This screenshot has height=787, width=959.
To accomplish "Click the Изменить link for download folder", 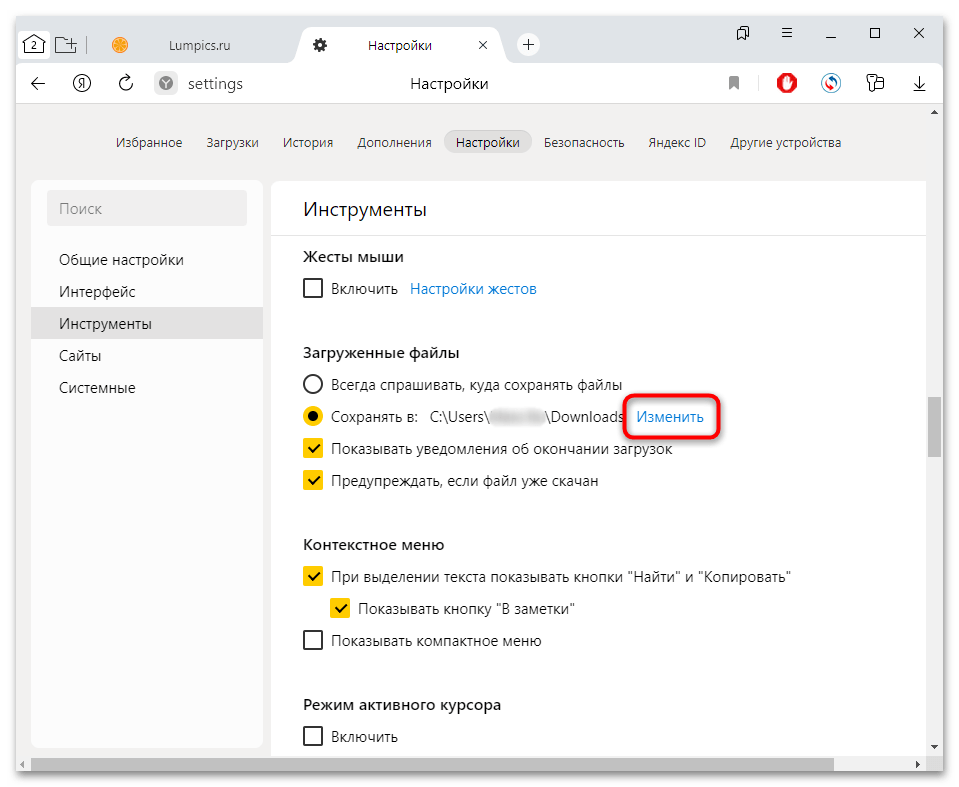I will click(x=670, y=416).
